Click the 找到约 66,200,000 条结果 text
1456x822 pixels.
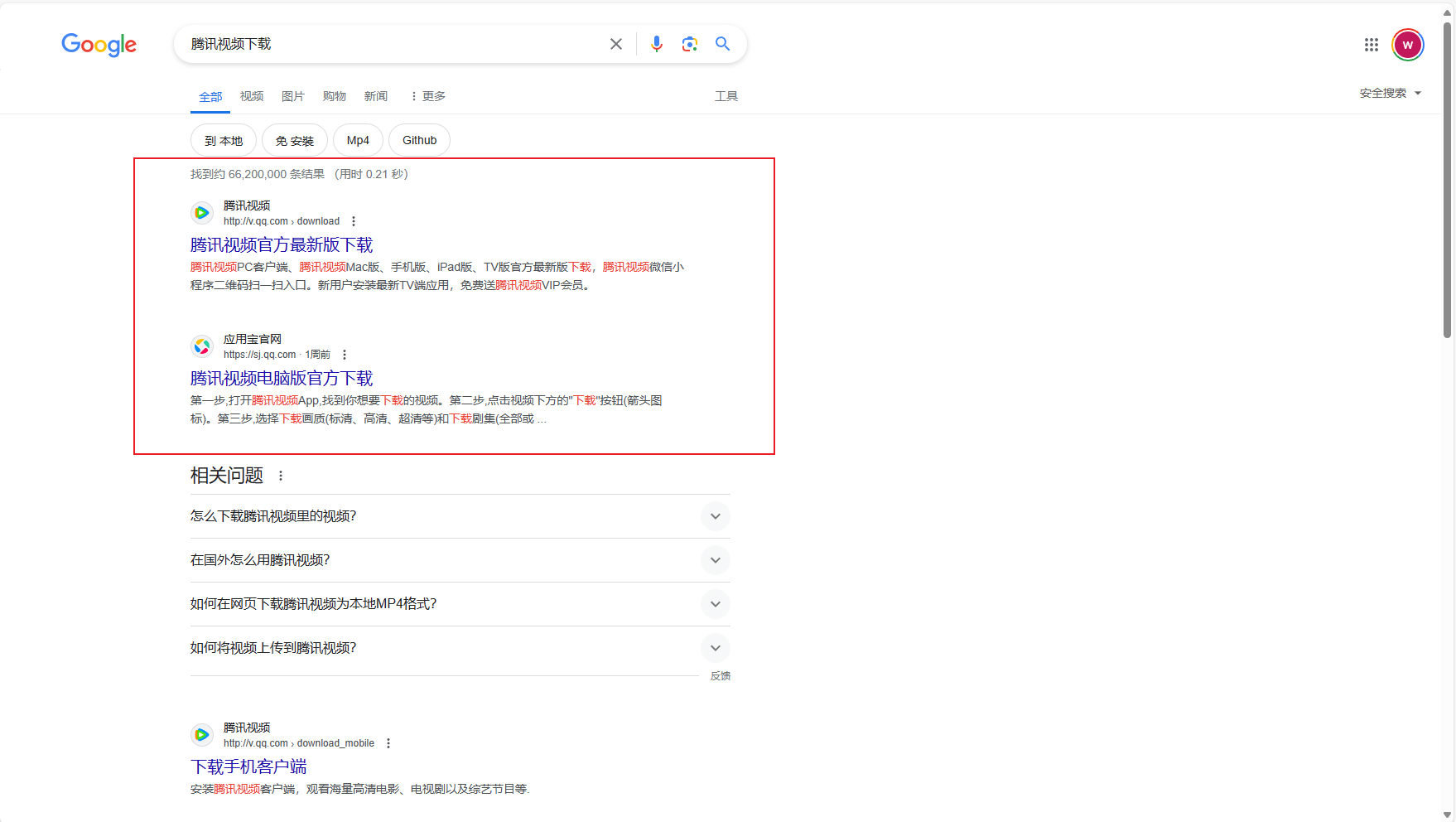pos(258,174)
